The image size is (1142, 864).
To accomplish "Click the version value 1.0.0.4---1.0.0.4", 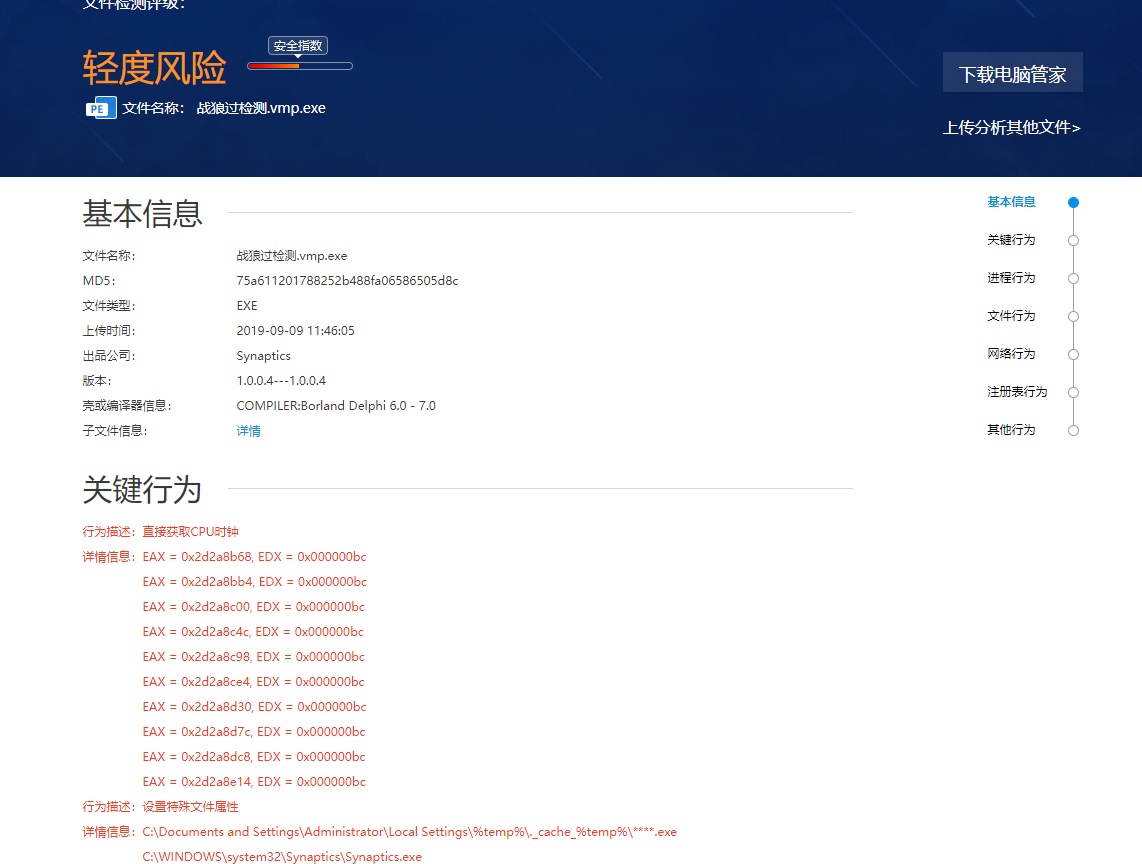I will [280, 380].
